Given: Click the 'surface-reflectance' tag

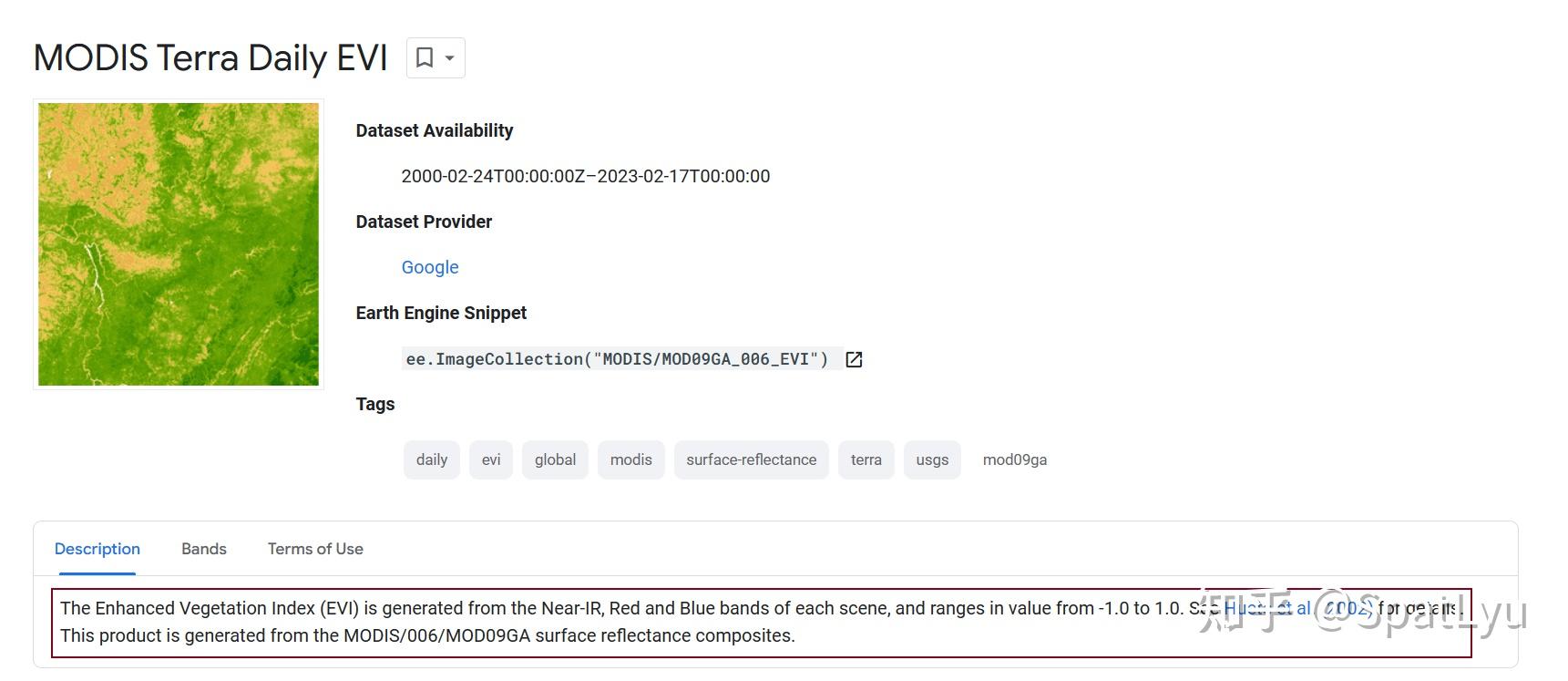Looking at the screenshot, I should [x=752, y=459].
